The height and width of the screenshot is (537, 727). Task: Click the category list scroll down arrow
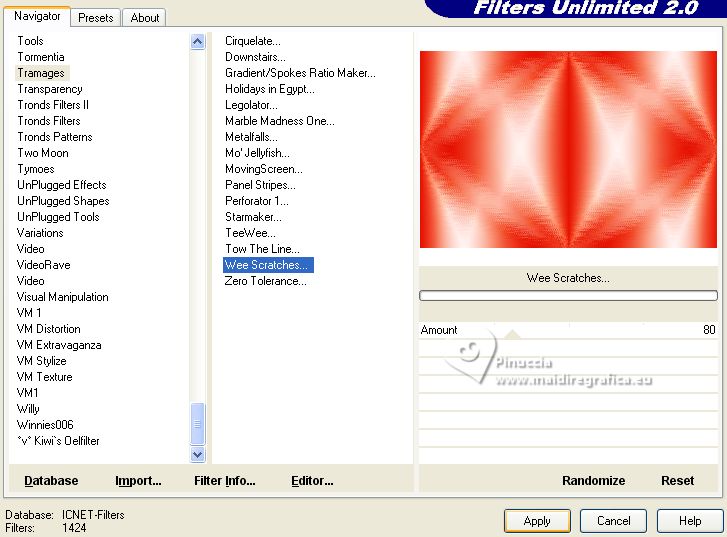click(198, 454)
